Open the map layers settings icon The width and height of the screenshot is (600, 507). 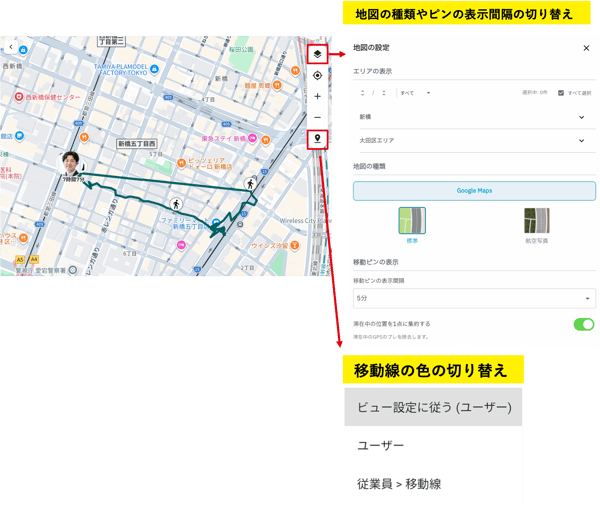click(317, 54)
